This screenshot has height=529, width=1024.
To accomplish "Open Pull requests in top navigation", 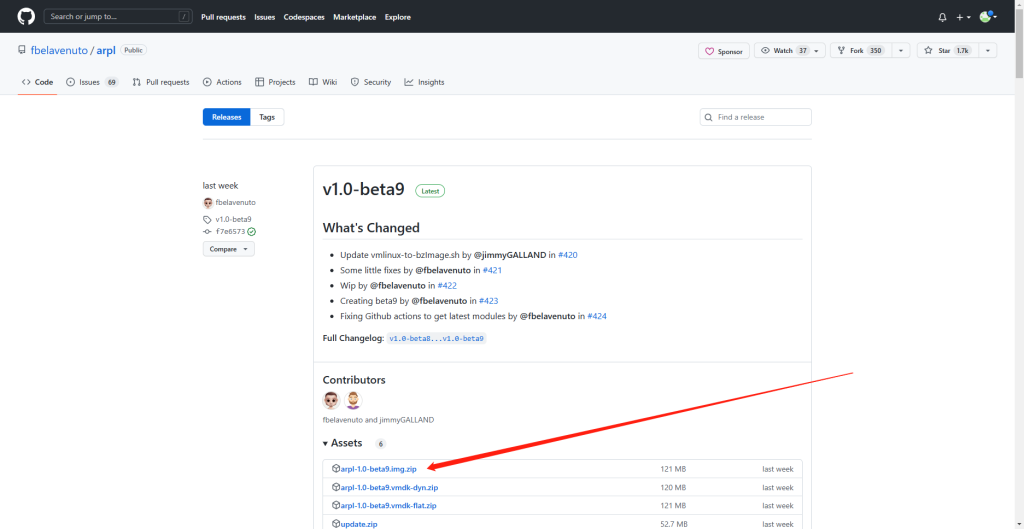I will [223, 17].
